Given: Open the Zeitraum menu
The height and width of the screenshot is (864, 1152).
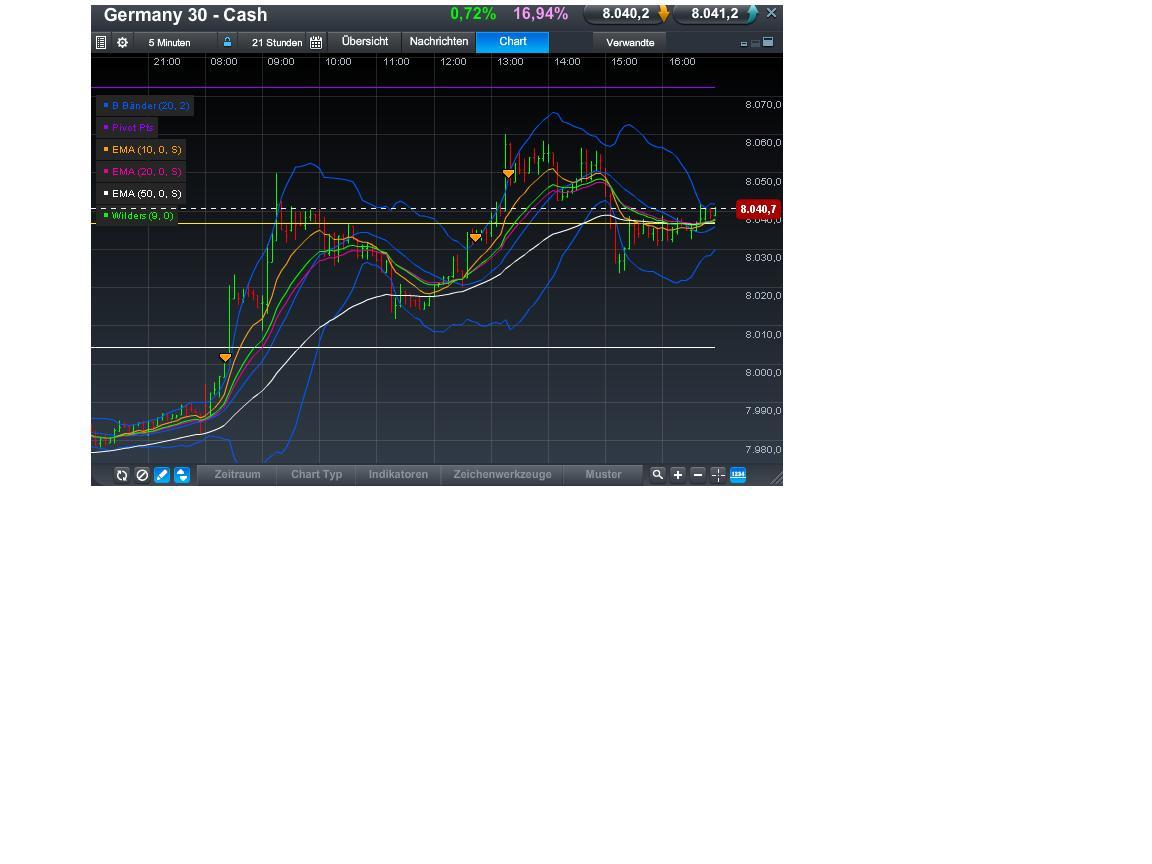Looking at the screenshot, I should (237, 475).
